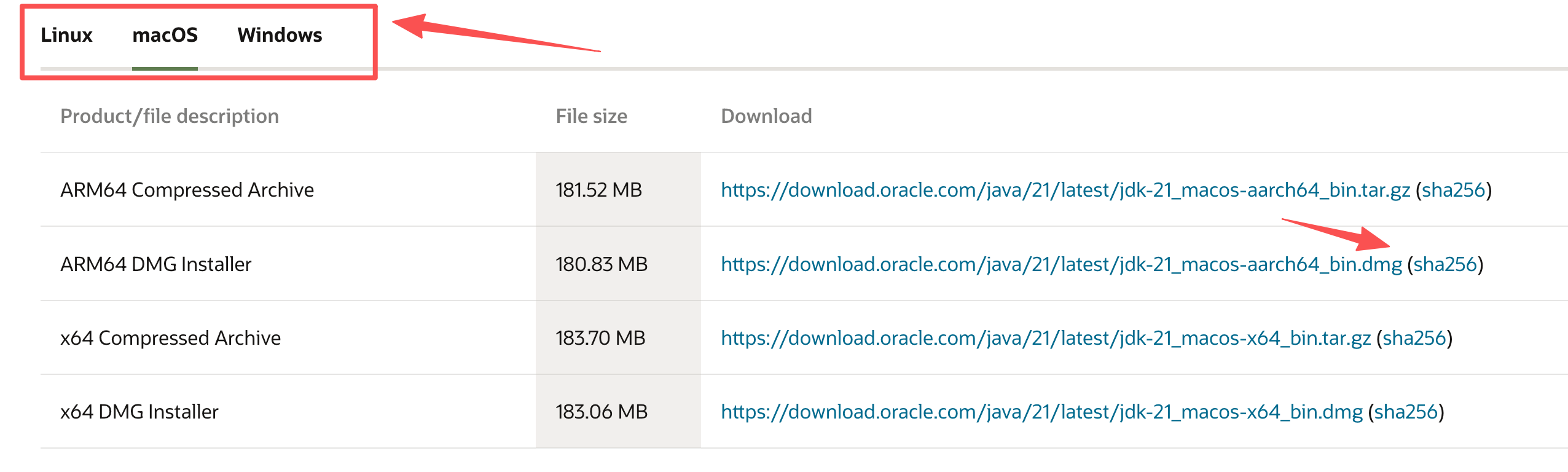Image resolution: width=1568 pixels, height=472 pixels.
Task: Download the x64 DMG installer file
Action: coord(1041,412)
